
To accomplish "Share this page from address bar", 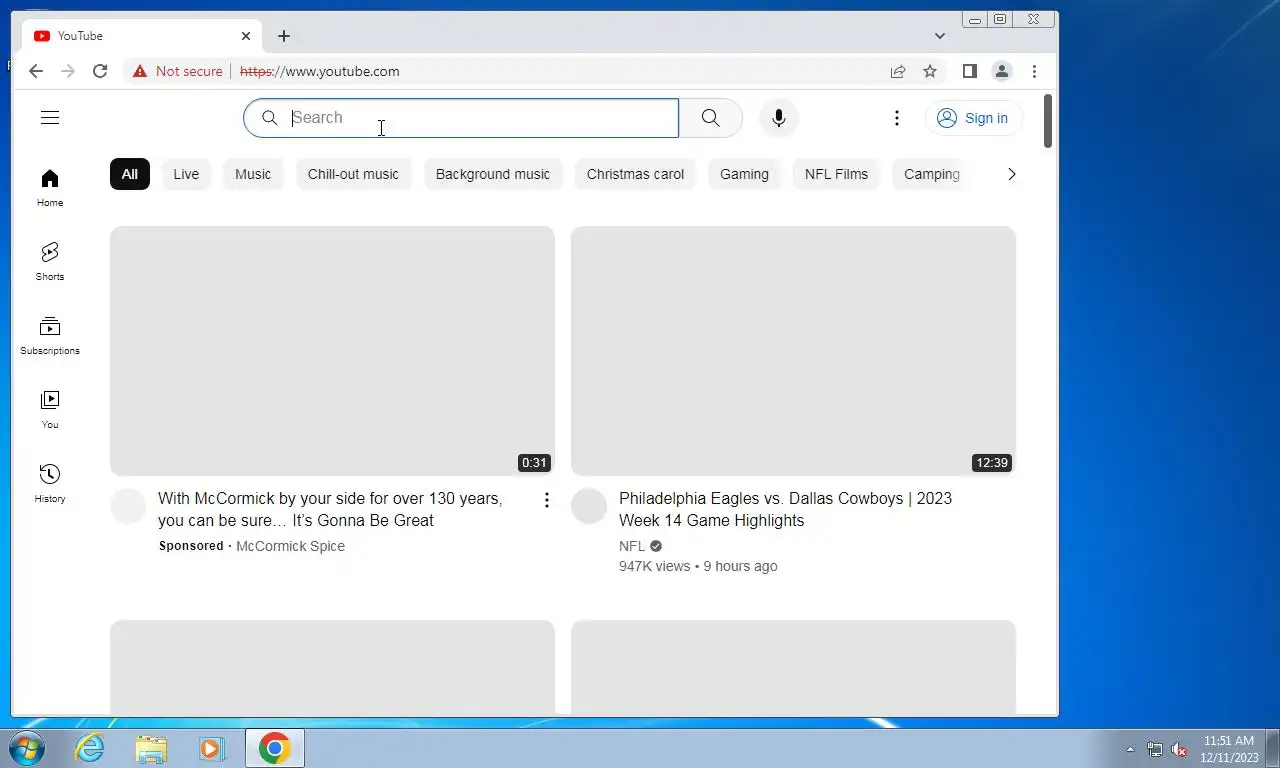I will (x=898, y=71).
